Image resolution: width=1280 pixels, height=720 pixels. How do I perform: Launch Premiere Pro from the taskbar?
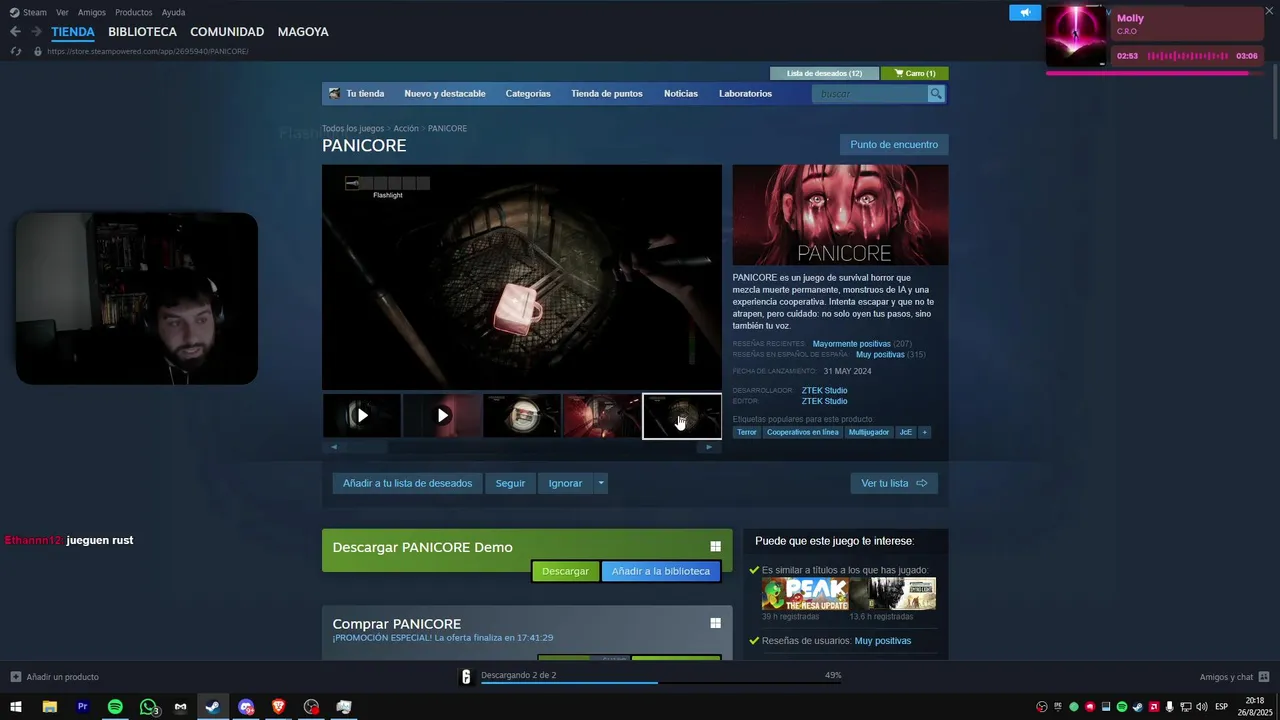click(82, 707)
